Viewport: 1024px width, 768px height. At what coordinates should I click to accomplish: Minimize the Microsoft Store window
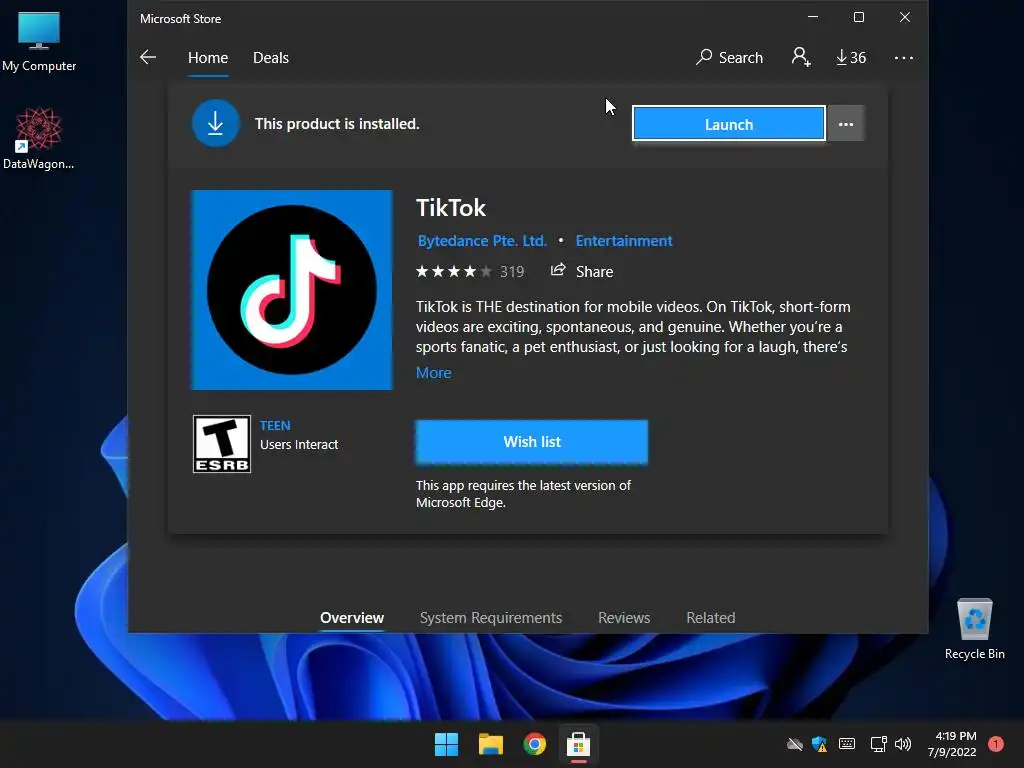pos(813,17)
